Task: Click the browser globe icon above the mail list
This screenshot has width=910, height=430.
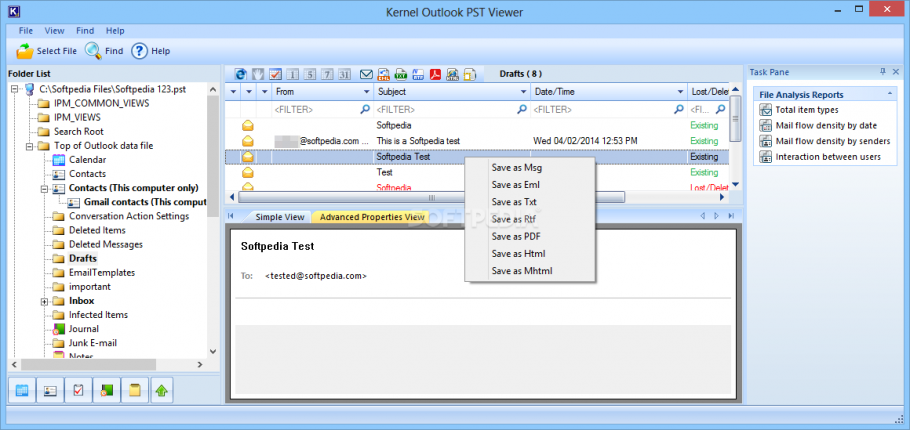Action: coord(241,74)
